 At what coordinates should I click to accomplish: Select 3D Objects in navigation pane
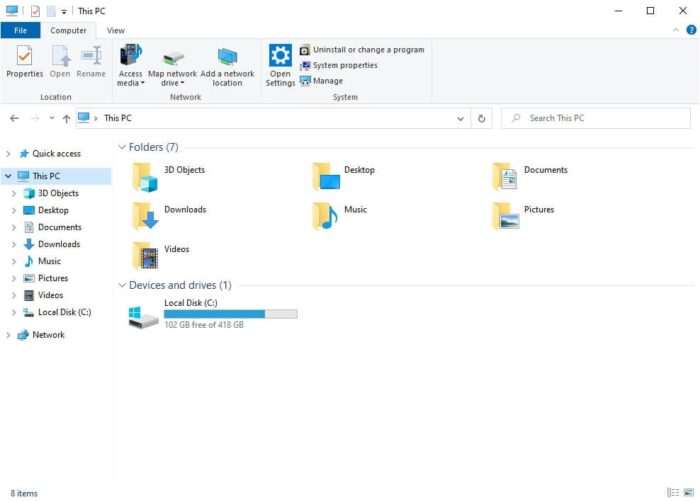click(58, 193)
